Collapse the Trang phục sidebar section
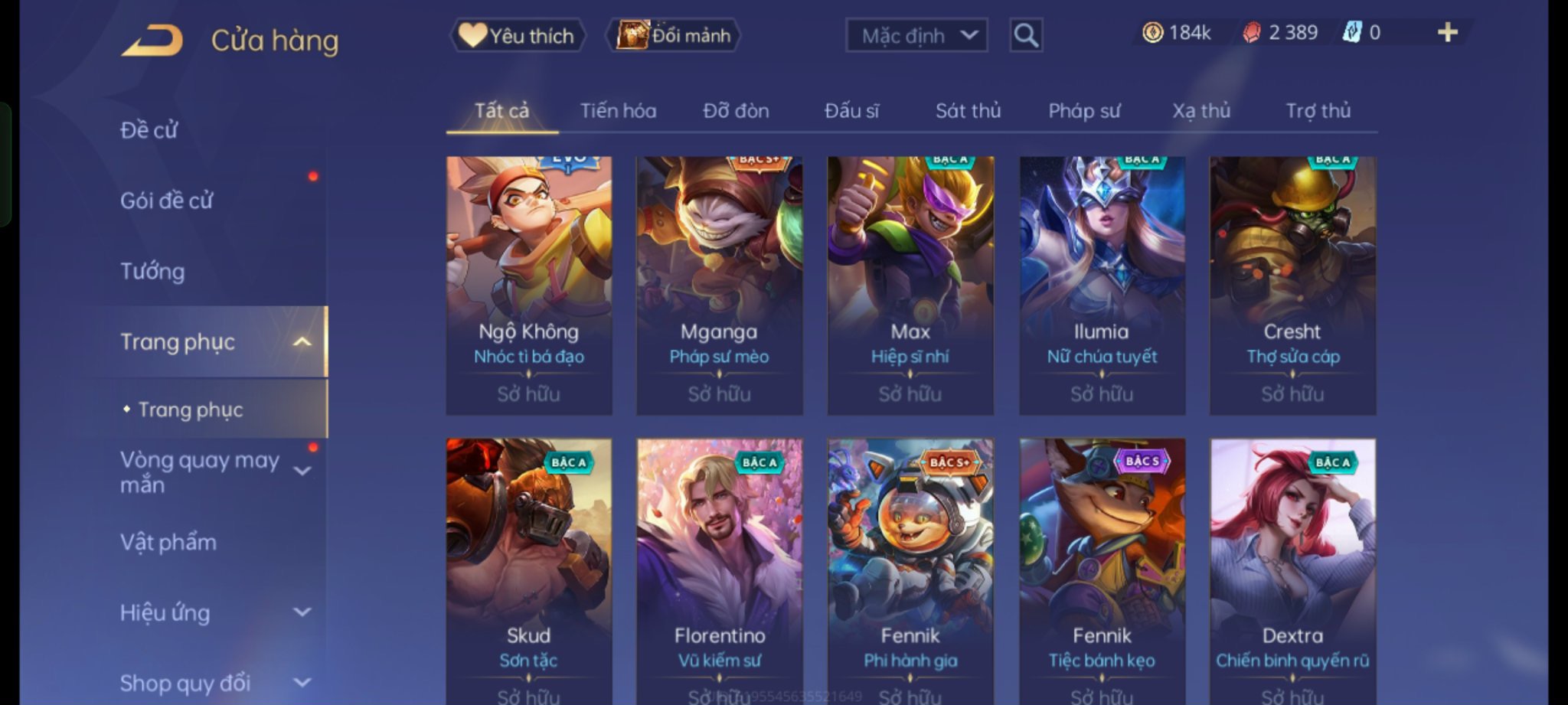 pos(302,342)
